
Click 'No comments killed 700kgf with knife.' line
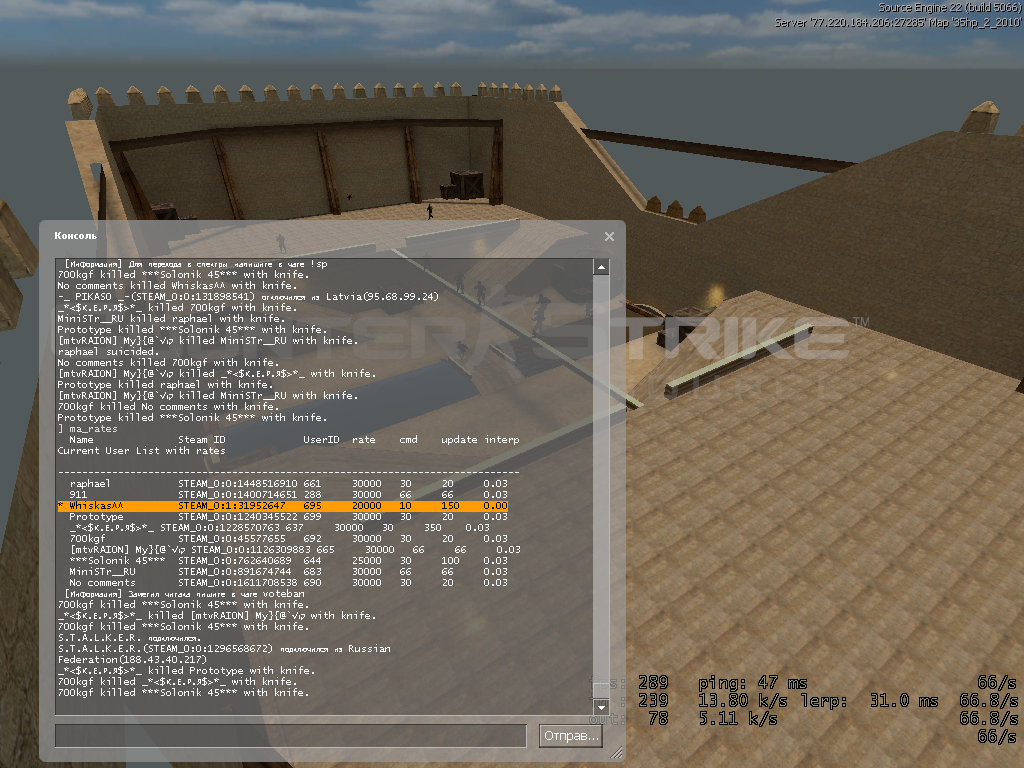[168, 362]
